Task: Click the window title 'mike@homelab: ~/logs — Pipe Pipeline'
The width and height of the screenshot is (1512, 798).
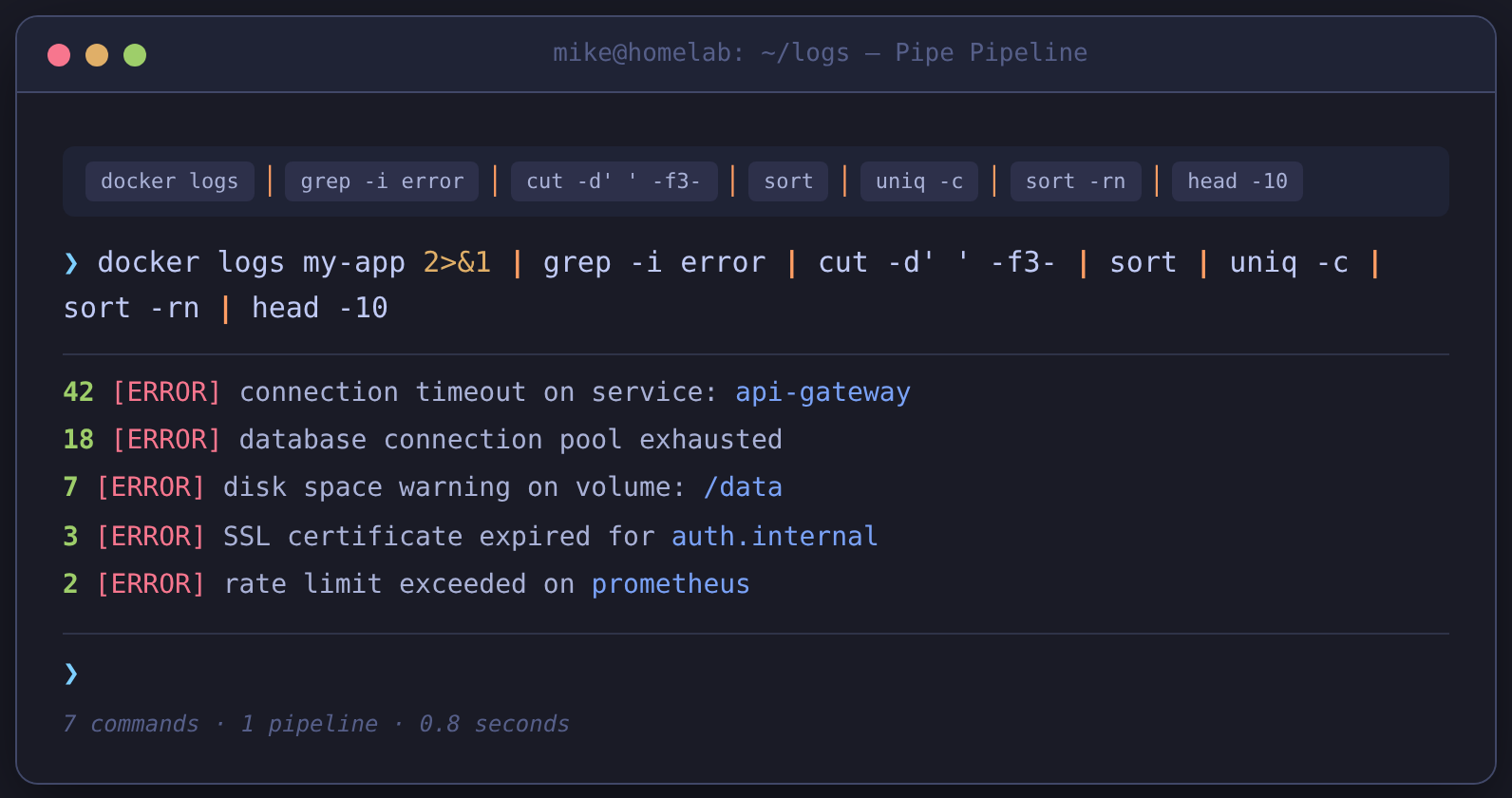Action: click(821, 52)
